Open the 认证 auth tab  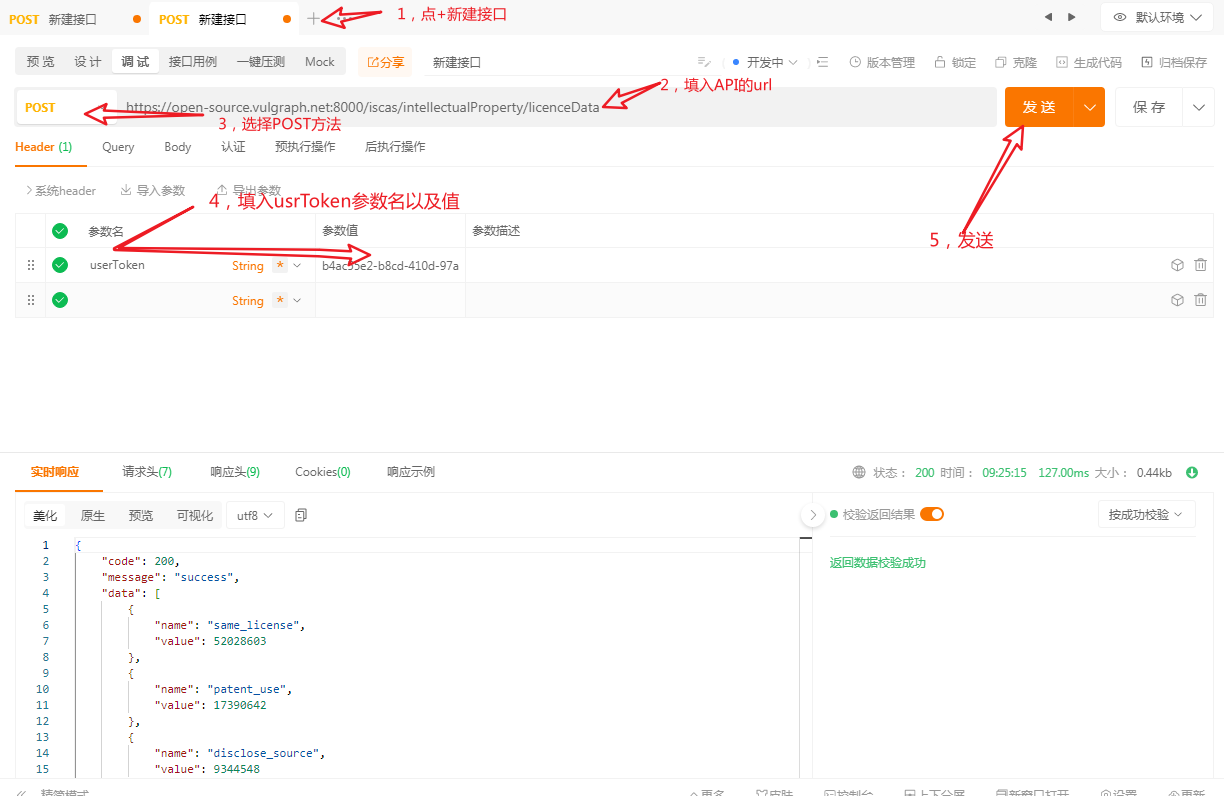[233, 147]
